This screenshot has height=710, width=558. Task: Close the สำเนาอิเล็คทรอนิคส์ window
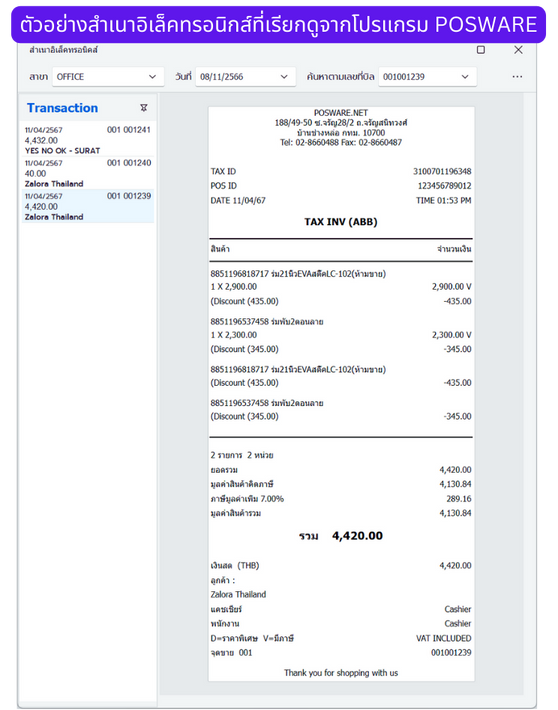518,50
